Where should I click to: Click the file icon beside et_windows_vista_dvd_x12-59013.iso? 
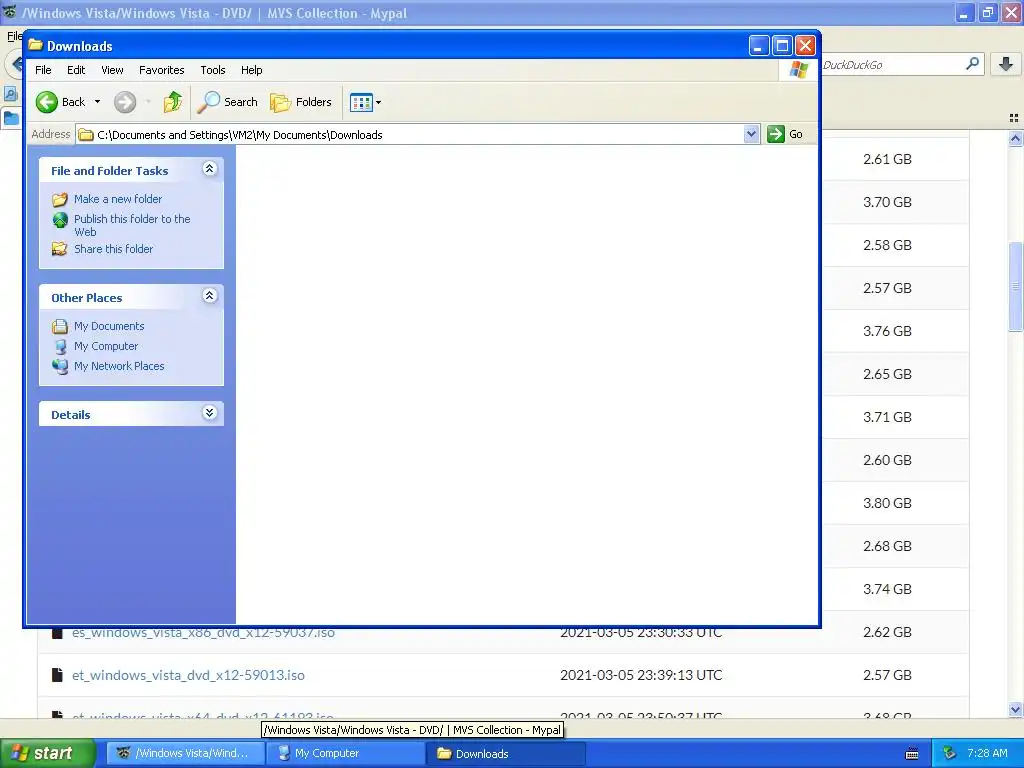coord(57,675)
